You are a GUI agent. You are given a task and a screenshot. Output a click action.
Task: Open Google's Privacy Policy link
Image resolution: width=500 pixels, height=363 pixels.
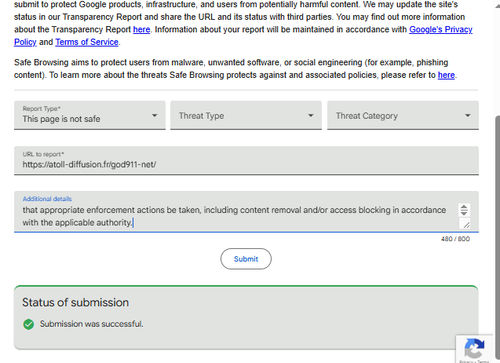point(441,30)
